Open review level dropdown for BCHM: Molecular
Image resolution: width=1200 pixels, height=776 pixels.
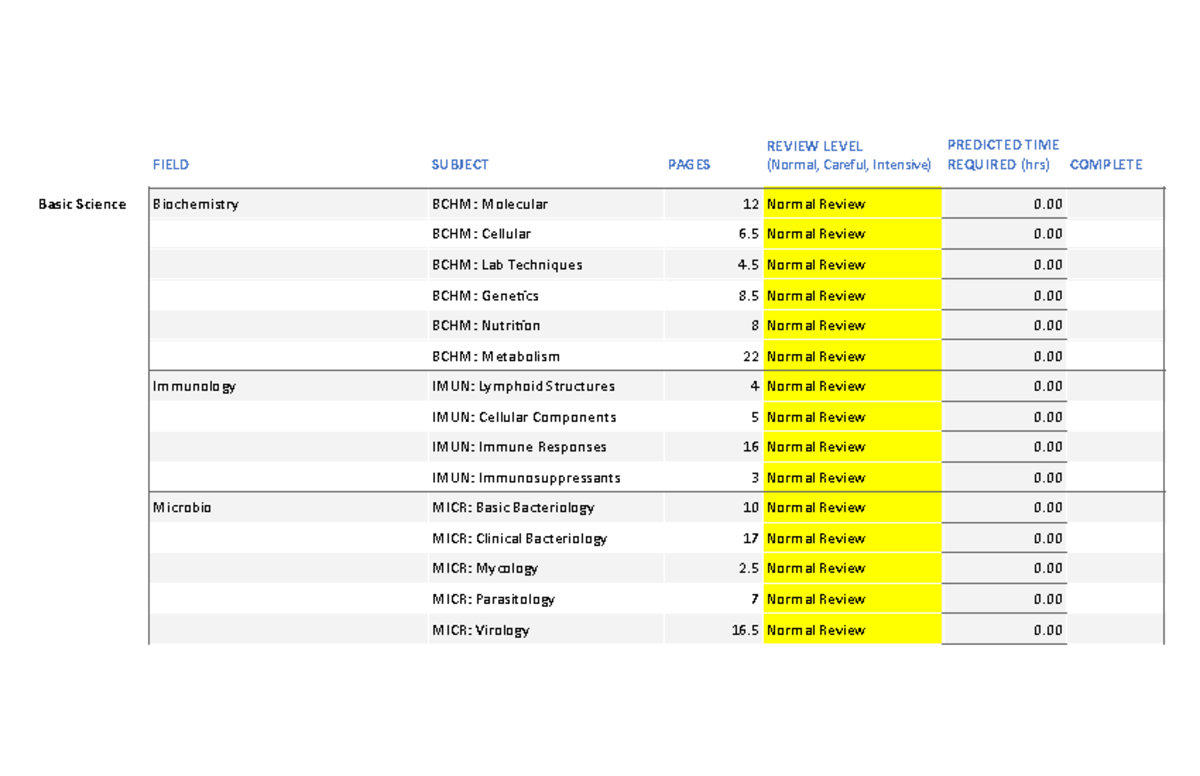[x=851, y=203]
